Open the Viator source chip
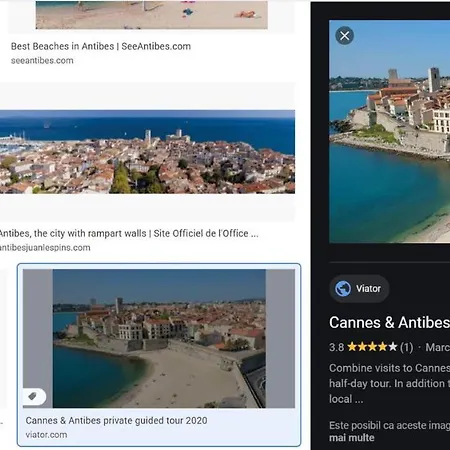The width and height of the screenshot is (450, 450). tap(359, 289)
